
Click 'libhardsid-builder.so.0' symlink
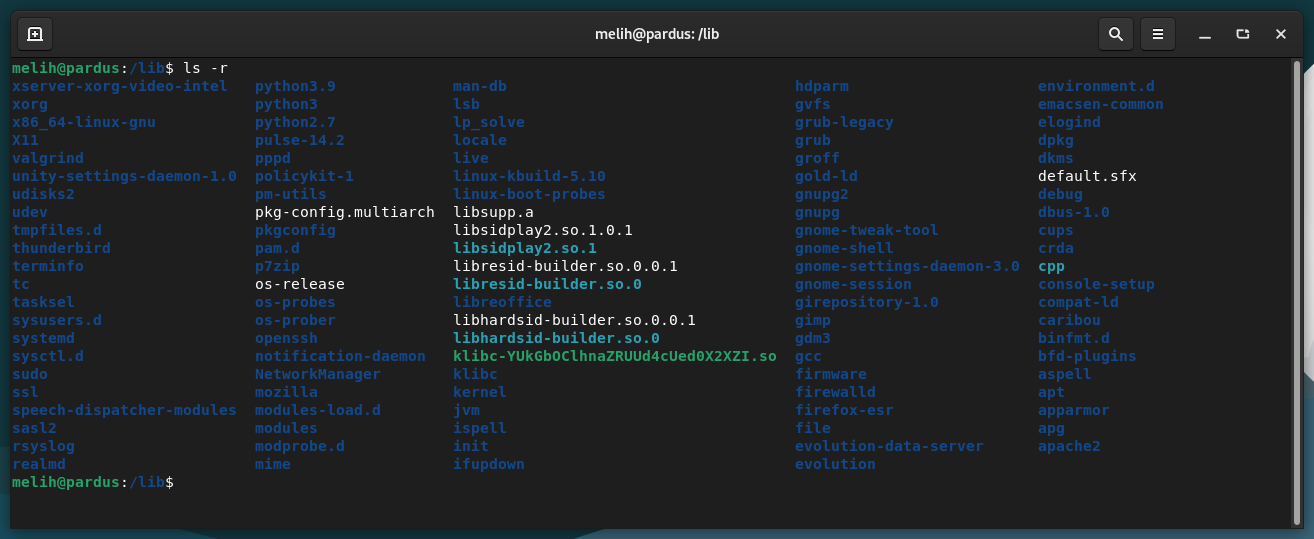(556, 338)
